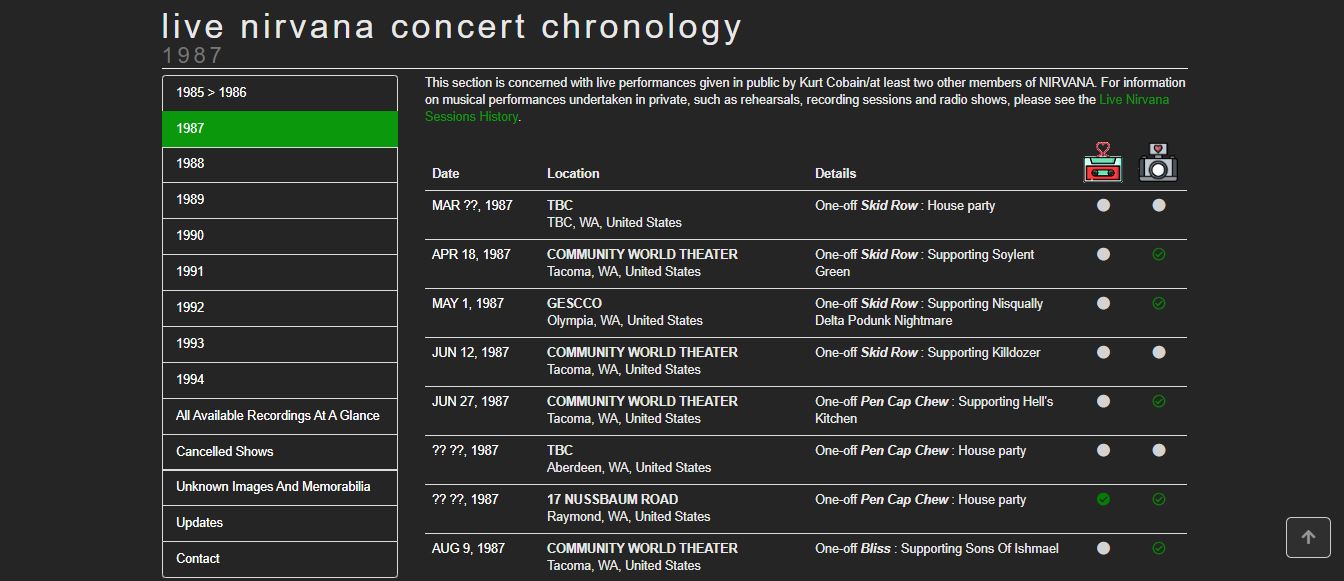Click the scroll-to-top arrow button
The width and height of the screenshot is (1344, 581).
1308,537
